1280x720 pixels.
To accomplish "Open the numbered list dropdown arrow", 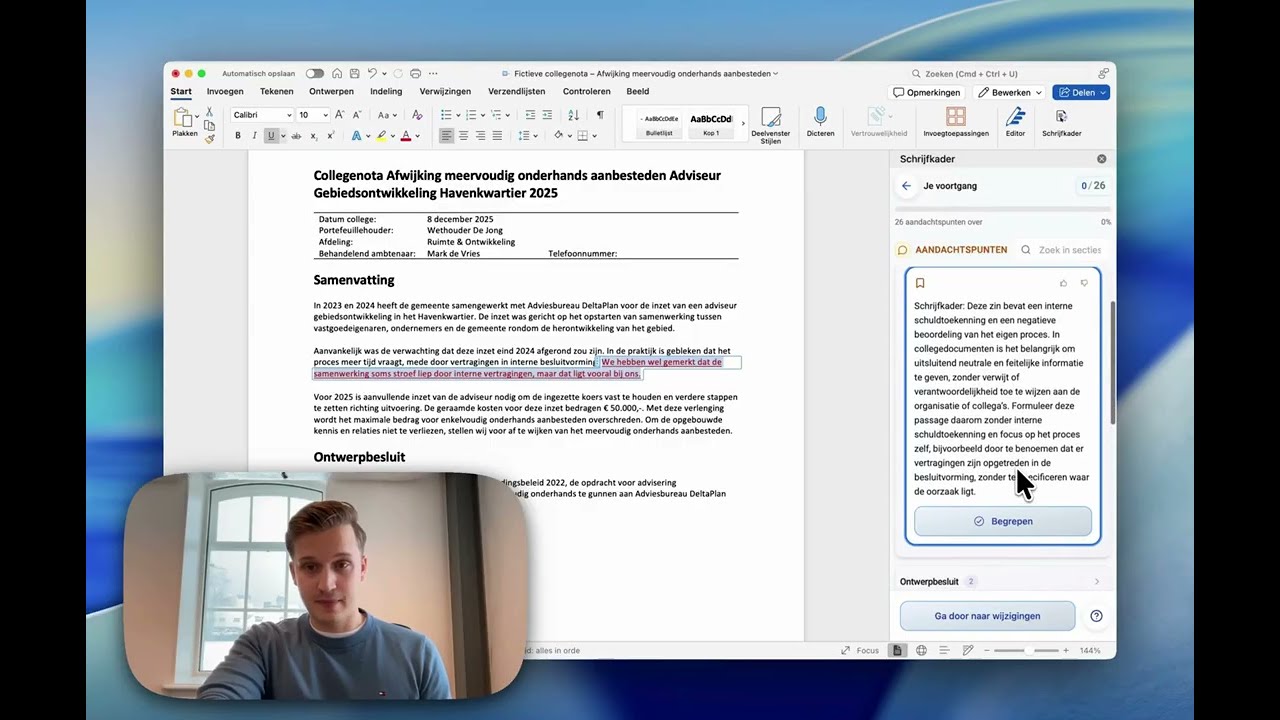I will pos(483,115).
